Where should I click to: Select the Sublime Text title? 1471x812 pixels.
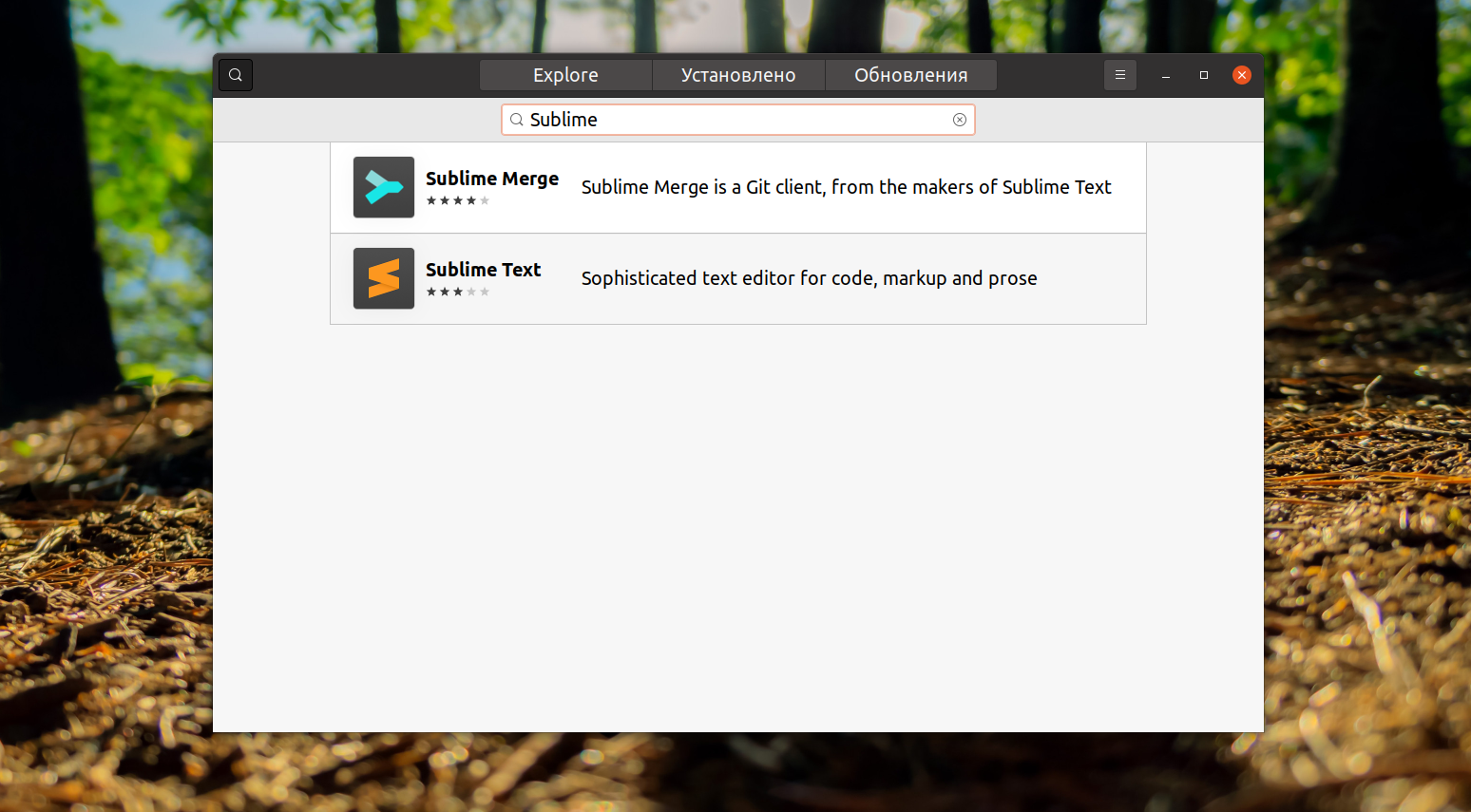483,270
